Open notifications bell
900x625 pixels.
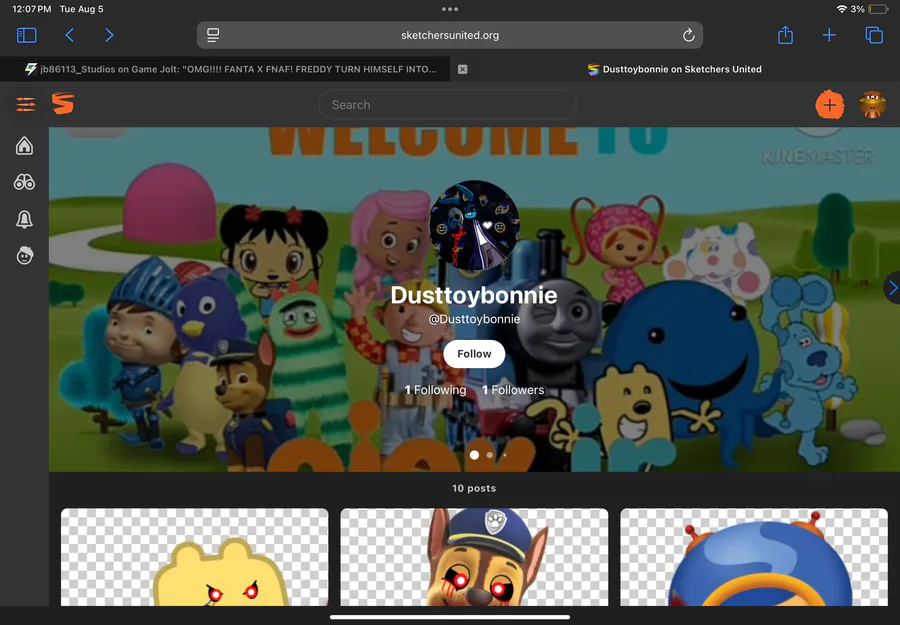pos(24,219)
